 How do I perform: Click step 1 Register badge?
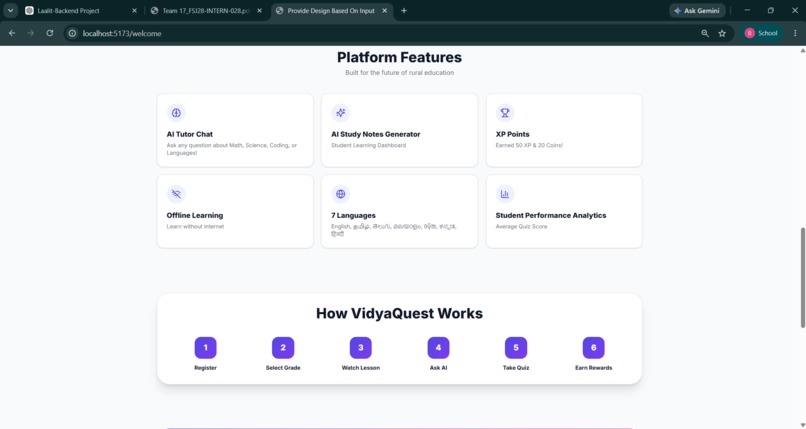point(206,348)
